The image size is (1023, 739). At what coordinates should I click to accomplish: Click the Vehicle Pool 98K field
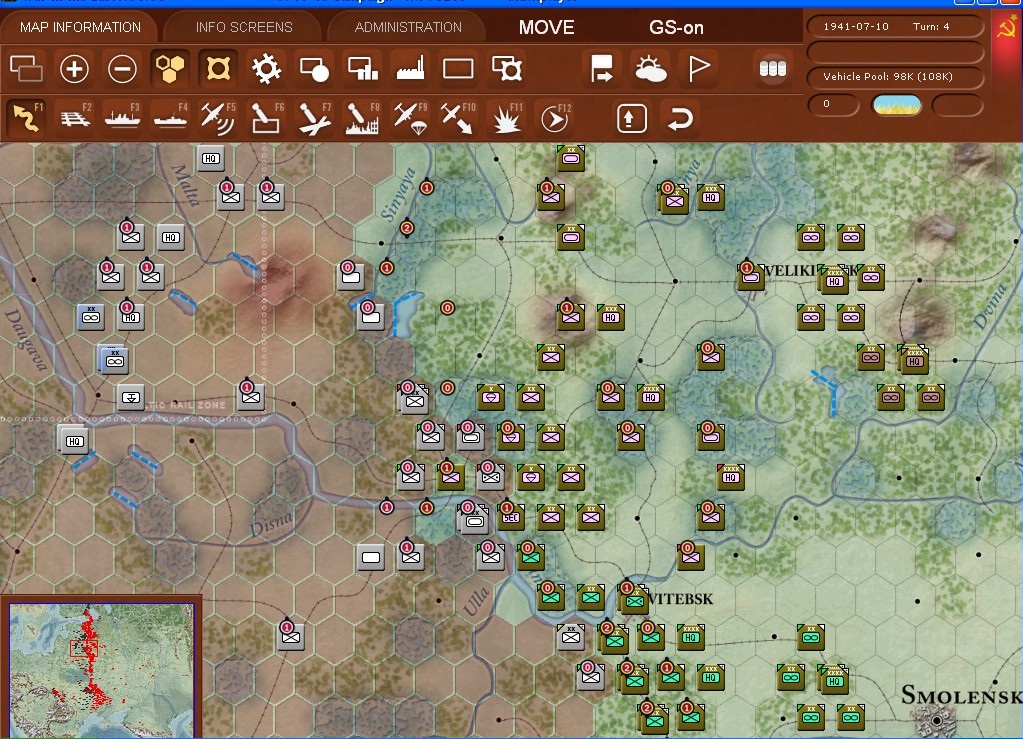(894, 76)
